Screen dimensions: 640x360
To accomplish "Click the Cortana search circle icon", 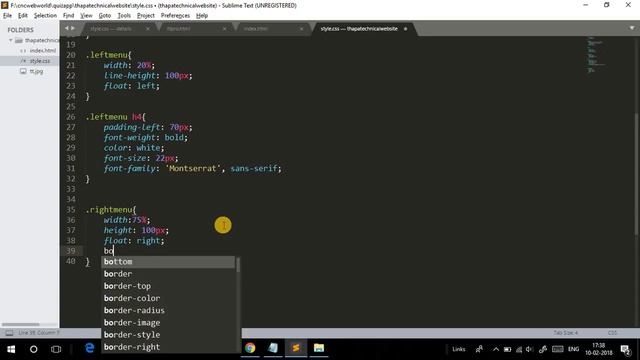I will 34,349.
